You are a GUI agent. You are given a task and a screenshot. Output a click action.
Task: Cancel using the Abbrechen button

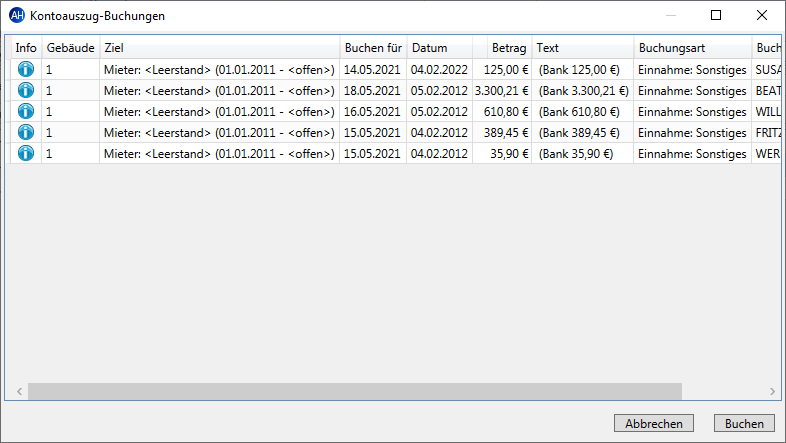coord(654,423)
